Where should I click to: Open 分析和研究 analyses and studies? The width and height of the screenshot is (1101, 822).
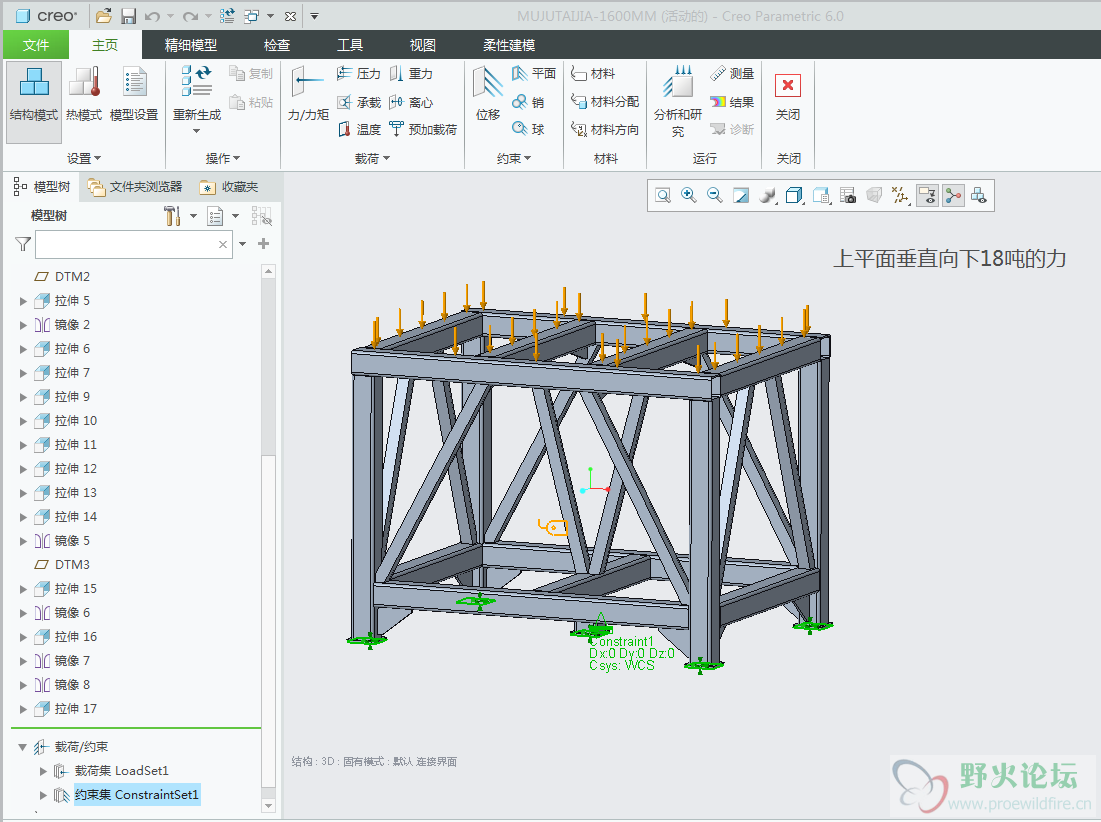pos(678,101)
